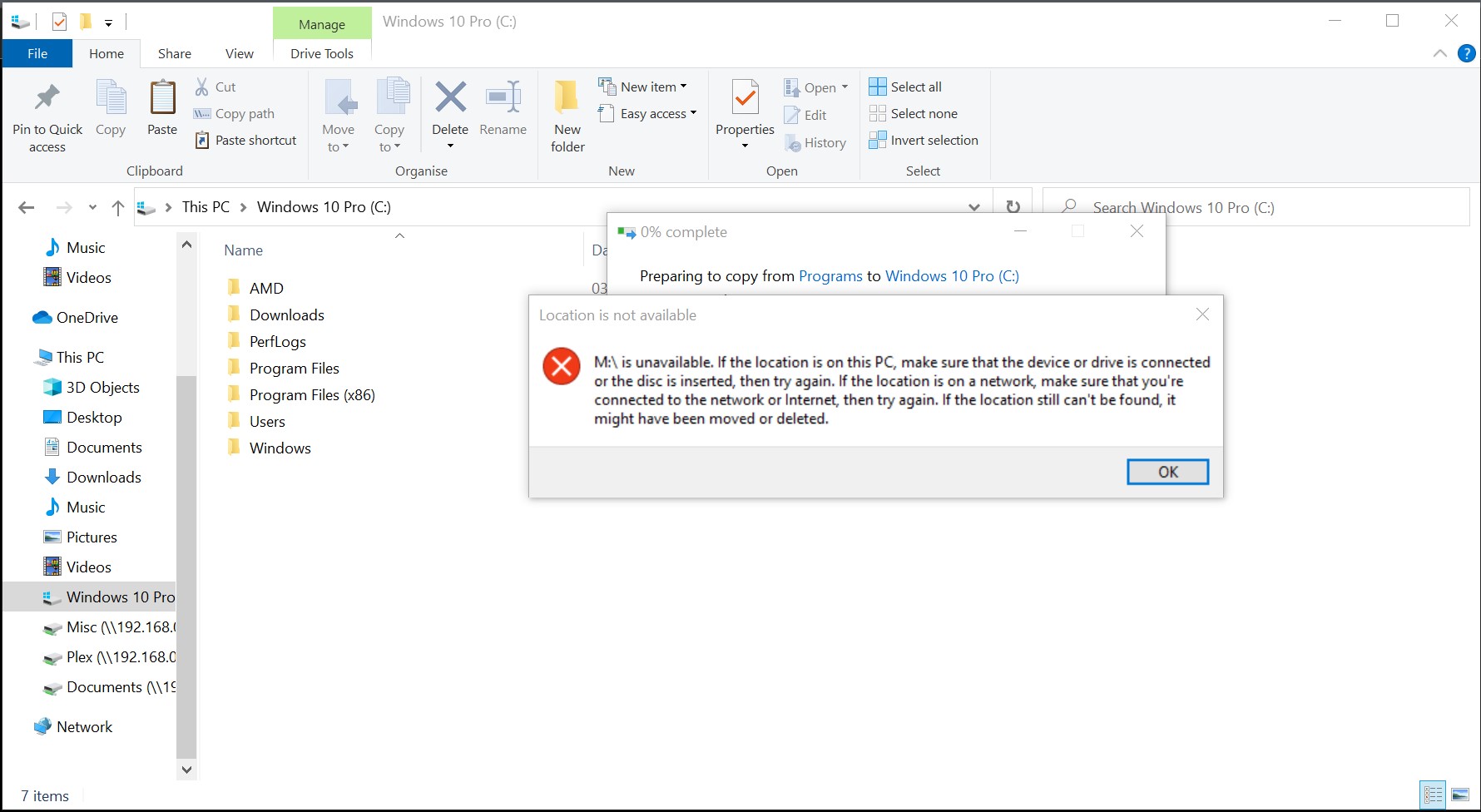
Task: Refresh the current folder view
Action: point(1013,207)
